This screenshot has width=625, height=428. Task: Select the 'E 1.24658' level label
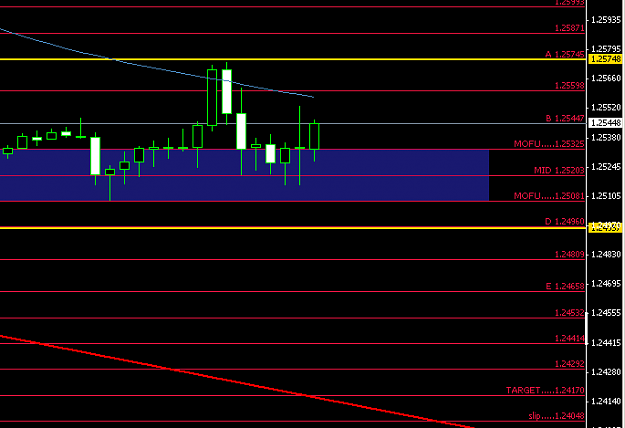coord(565,286)
